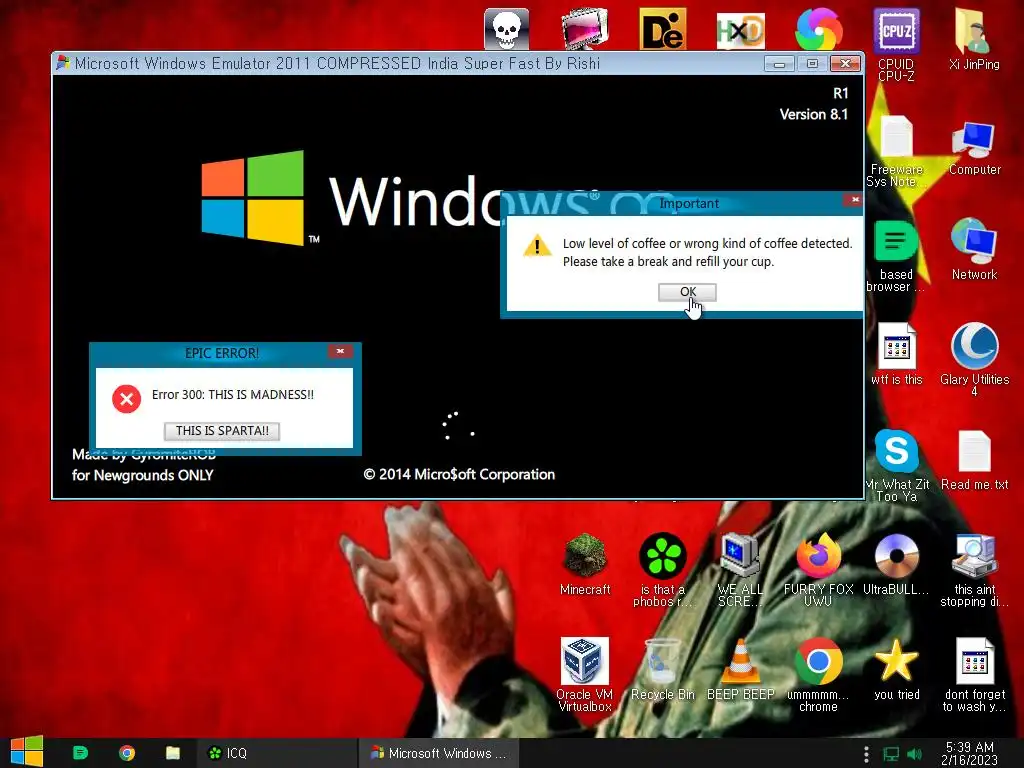Viewport: 1024px width, 768px height.
Task: Click the emulator window title icon
Action: 63,63
